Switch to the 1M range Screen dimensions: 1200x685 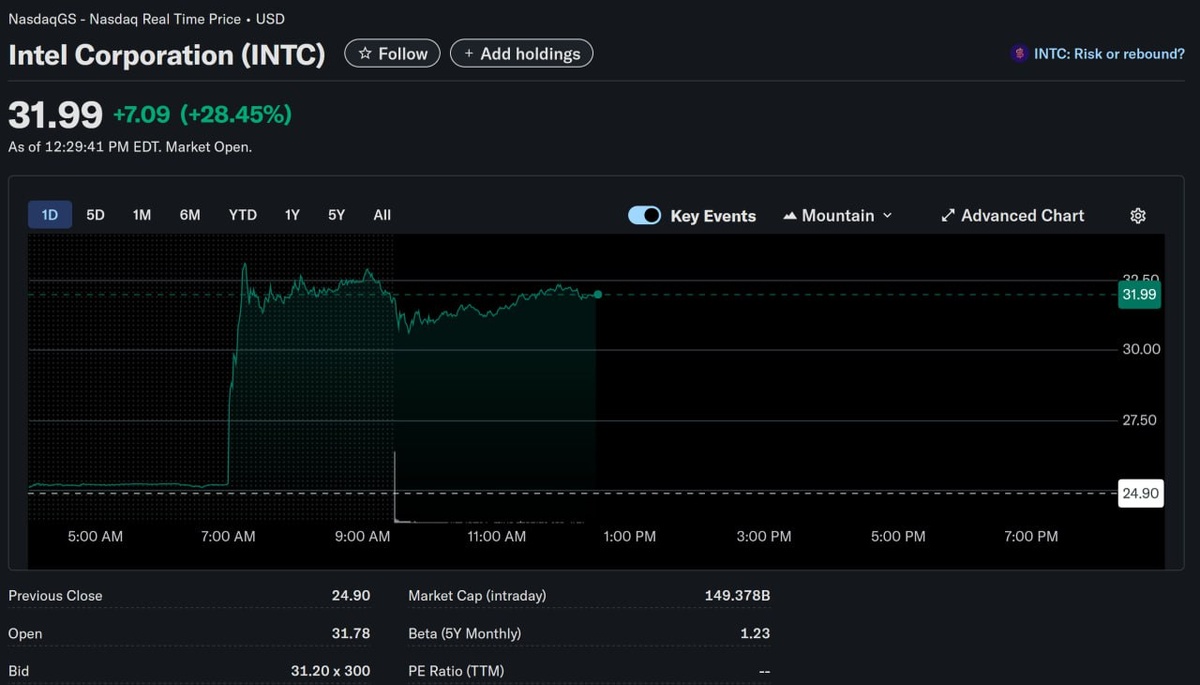[x=142, y=215]
